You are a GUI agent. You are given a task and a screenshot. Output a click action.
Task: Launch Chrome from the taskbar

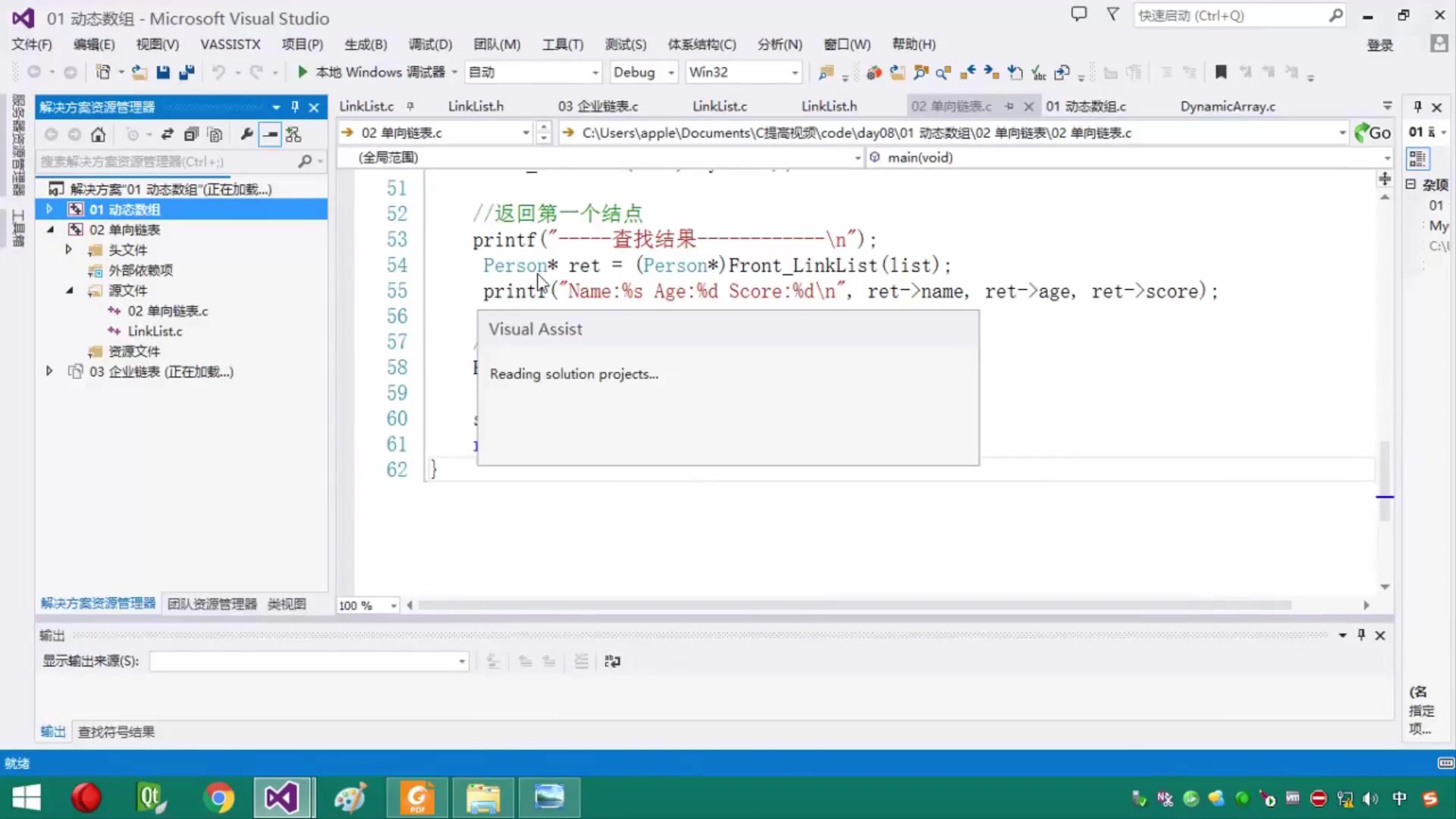coord(218,798)
